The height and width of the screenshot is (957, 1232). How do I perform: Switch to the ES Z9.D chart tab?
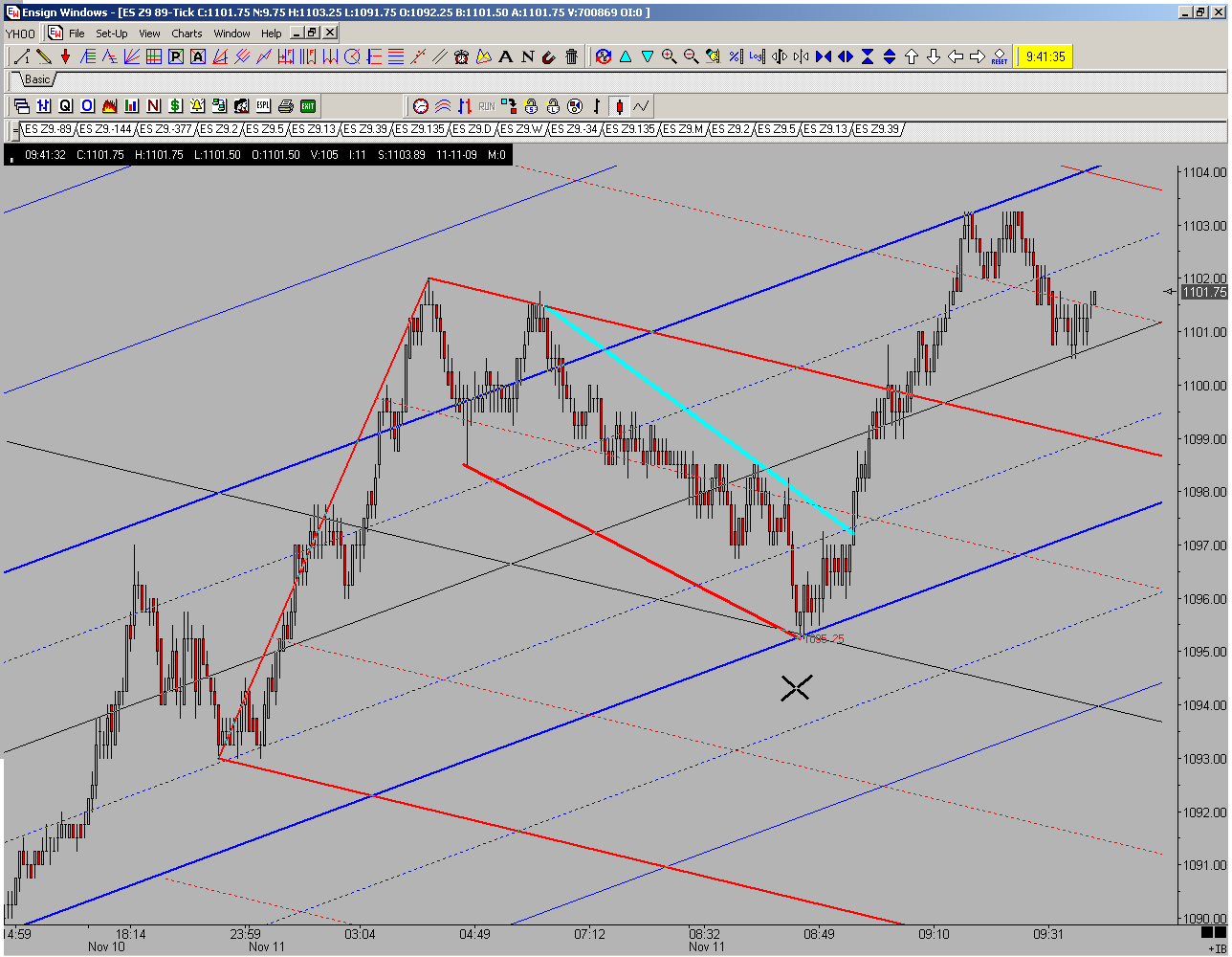coord(473,129)
